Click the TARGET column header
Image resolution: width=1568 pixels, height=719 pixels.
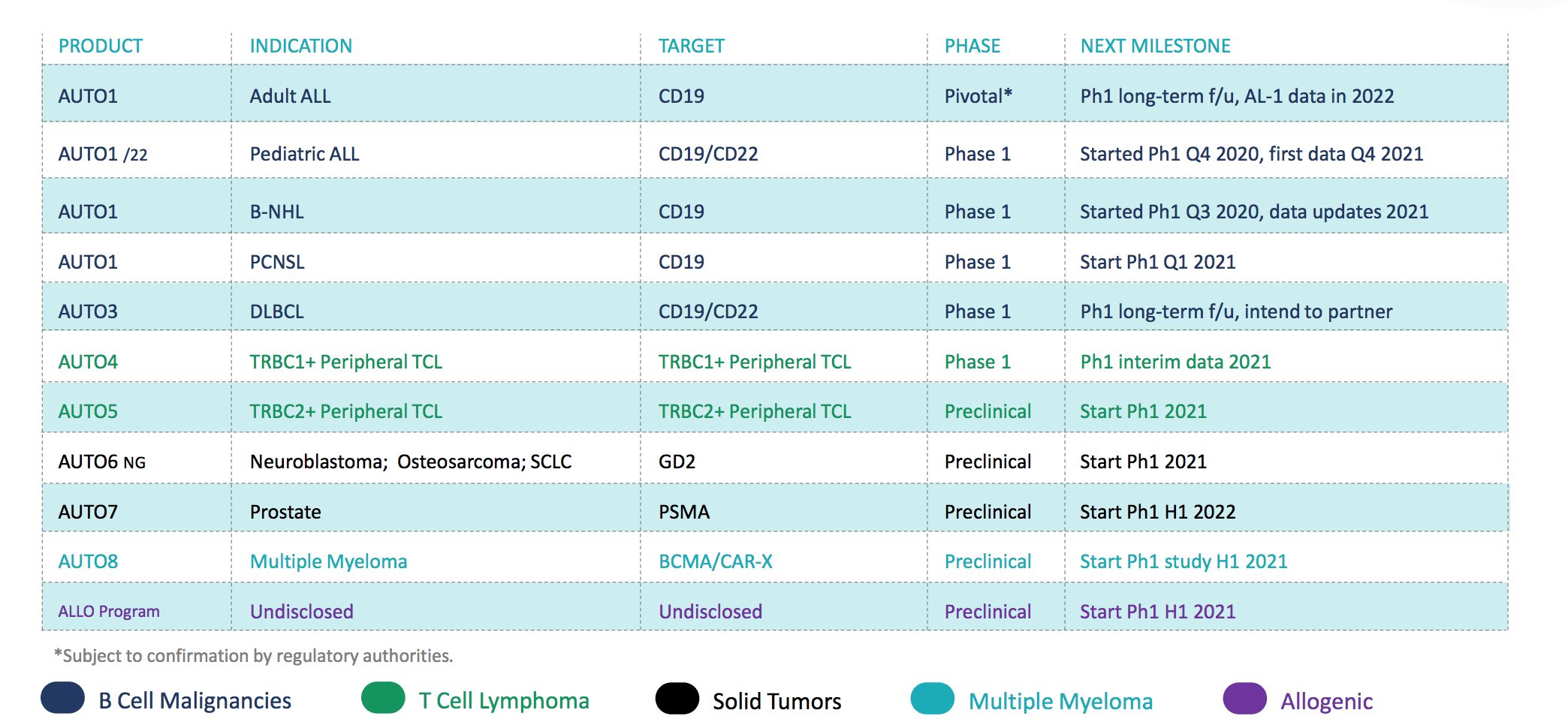691,47
